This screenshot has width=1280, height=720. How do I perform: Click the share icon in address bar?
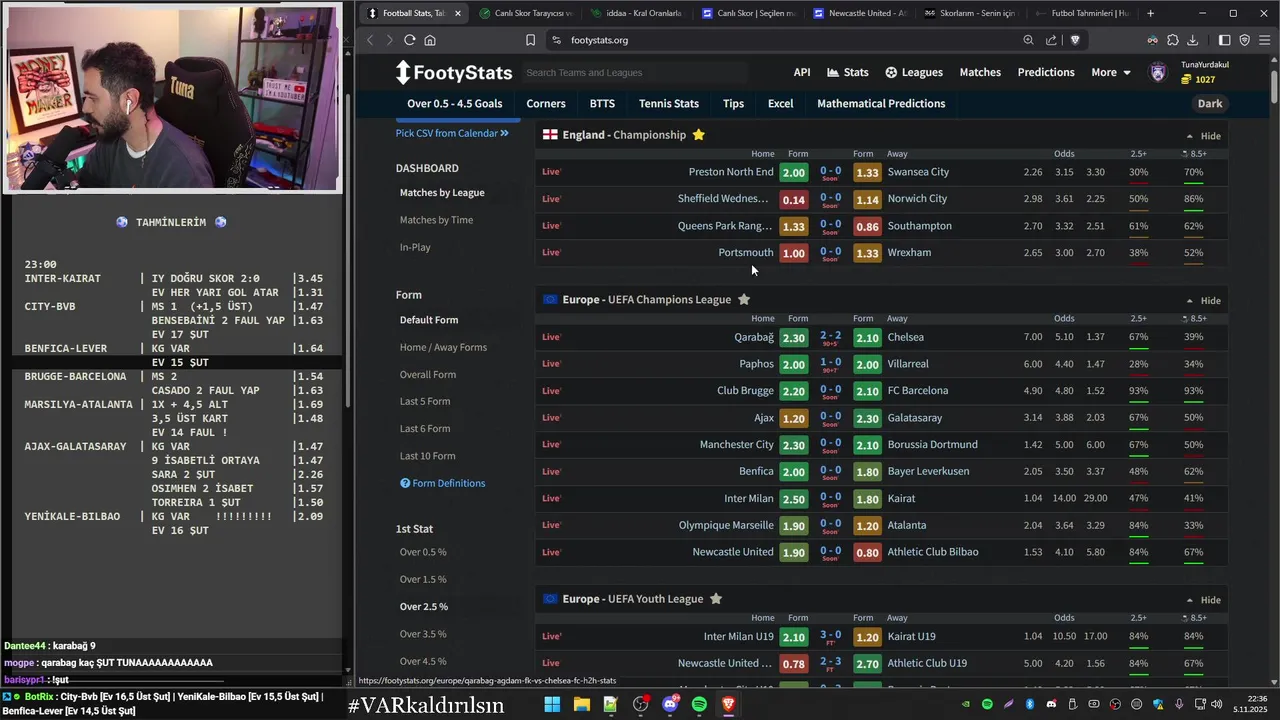point(1051,40)
